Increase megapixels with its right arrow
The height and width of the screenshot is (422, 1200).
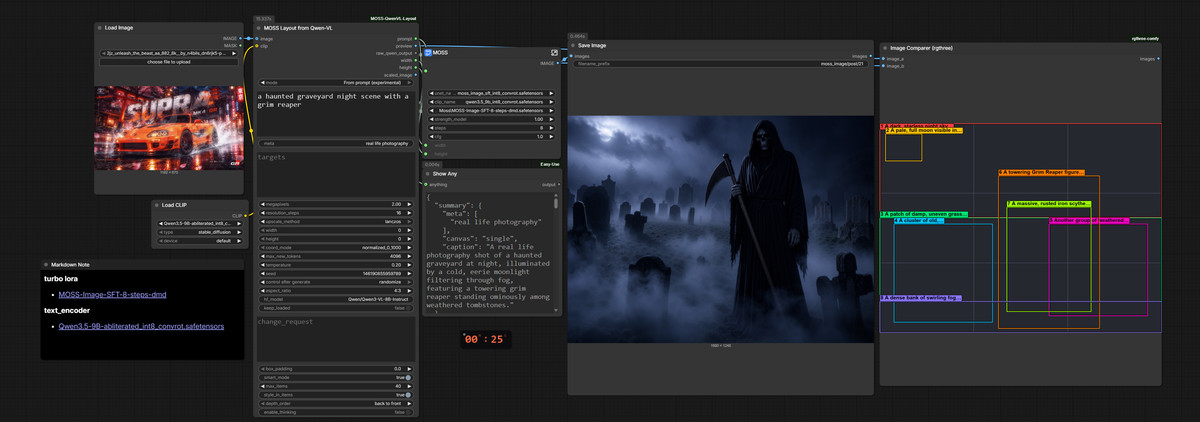(x=410, y=204)
